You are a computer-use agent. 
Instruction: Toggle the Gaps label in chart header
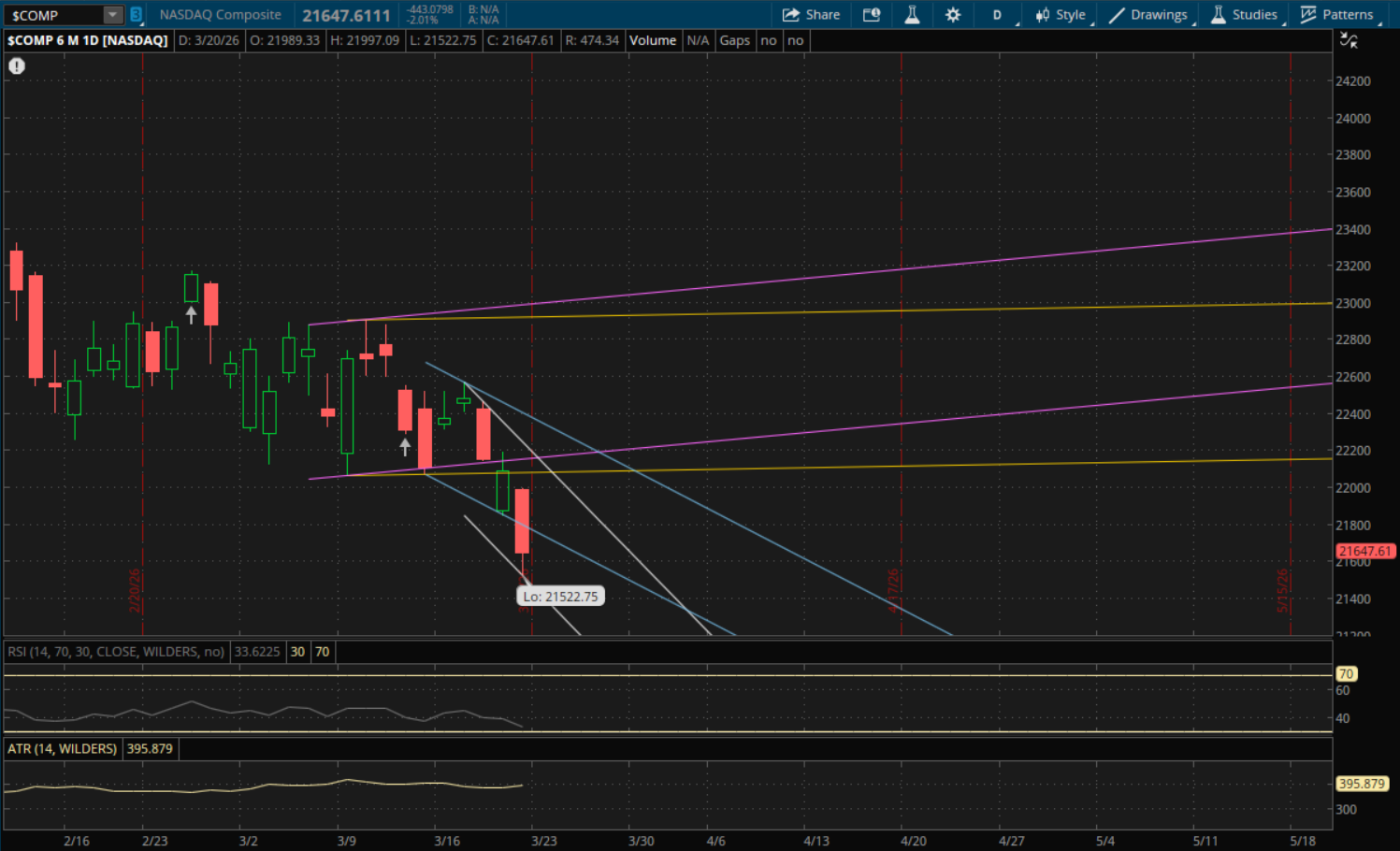734,40
